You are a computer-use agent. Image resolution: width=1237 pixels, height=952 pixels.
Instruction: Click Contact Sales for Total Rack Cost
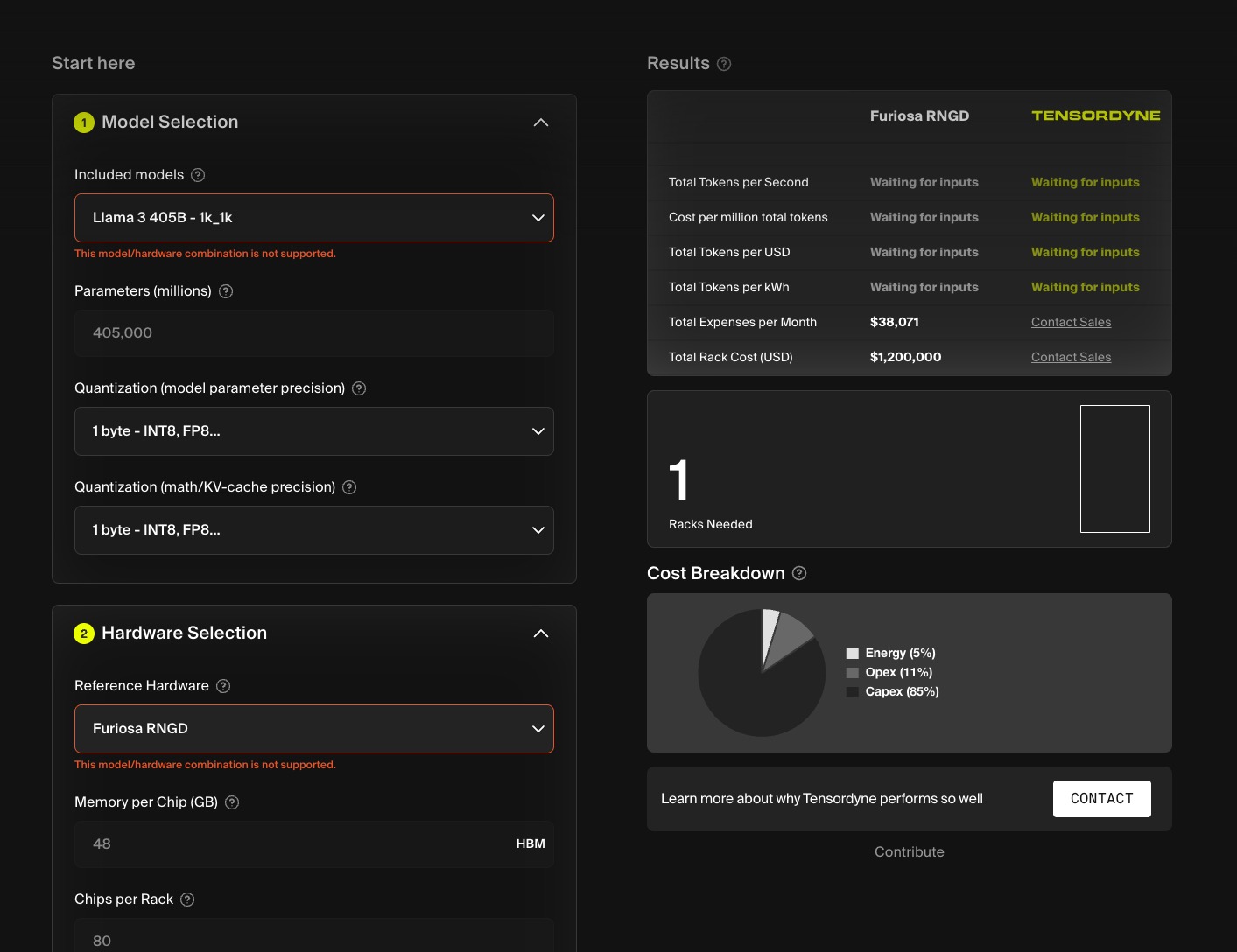1071,357
